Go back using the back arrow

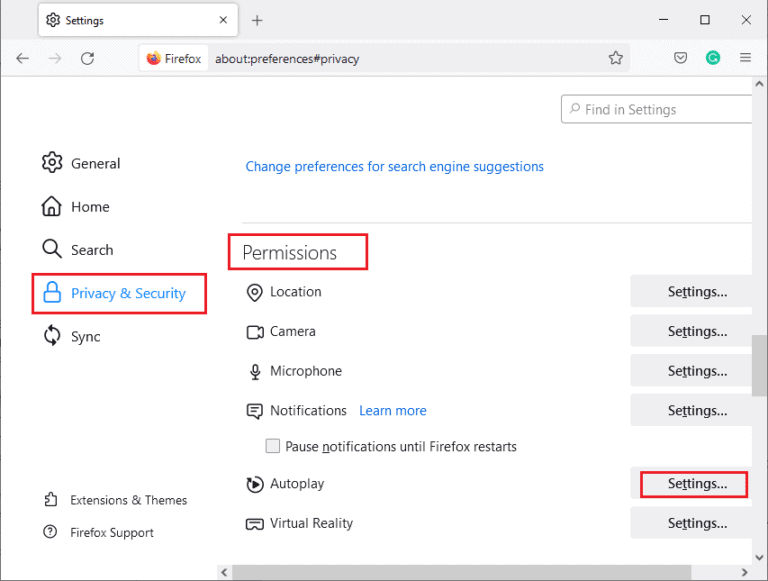point(23,58)
